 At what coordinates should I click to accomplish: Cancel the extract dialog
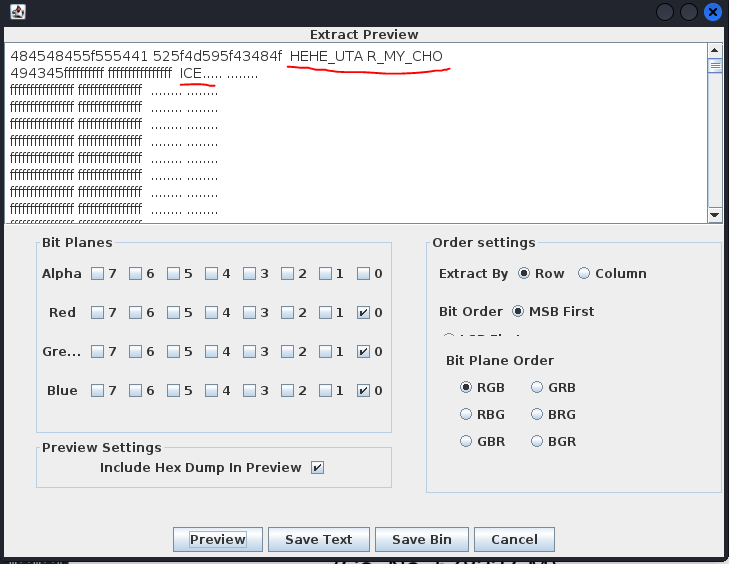coord(514,539)
